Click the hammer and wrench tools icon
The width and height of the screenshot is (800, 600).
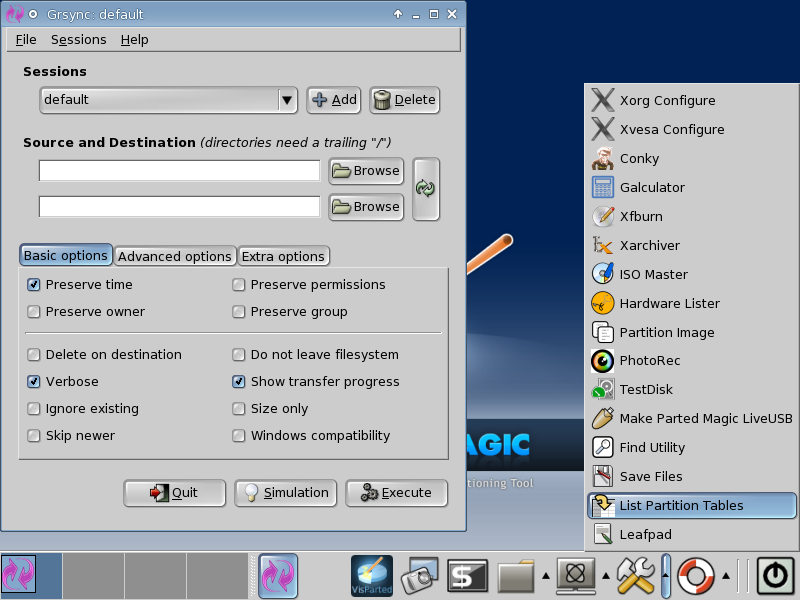pos(636,576)
